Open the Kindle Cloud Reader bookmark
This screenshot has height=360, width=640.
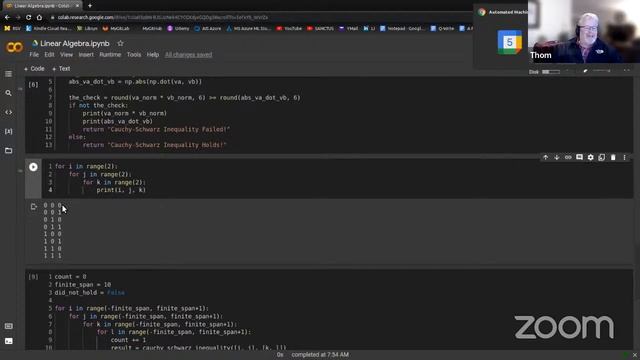pos(49,29)
